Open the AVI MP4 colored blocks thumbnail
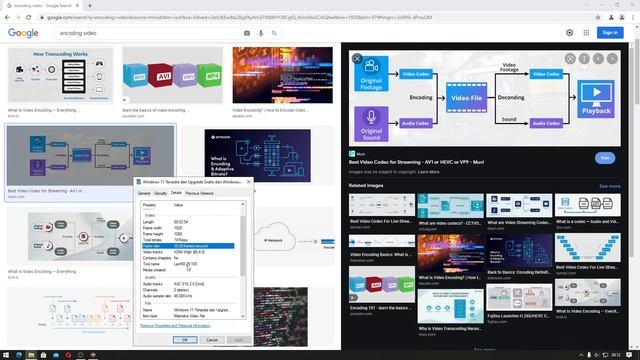640x360 pixels. click(x=172, y=75)
